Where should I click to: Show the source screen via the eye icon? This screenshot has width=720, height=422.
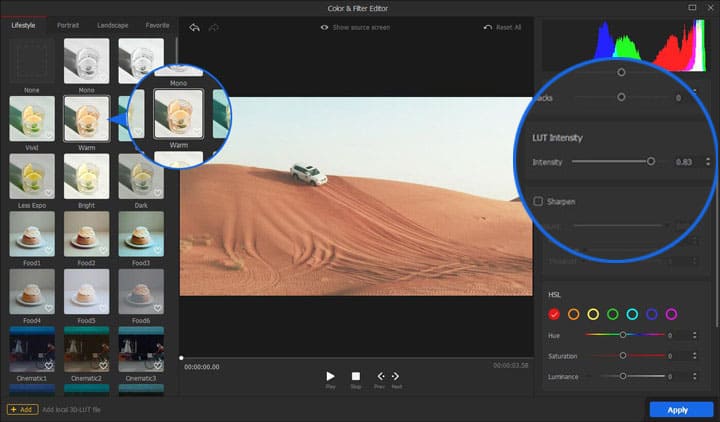pyautogui.click(x=325, y=27)
